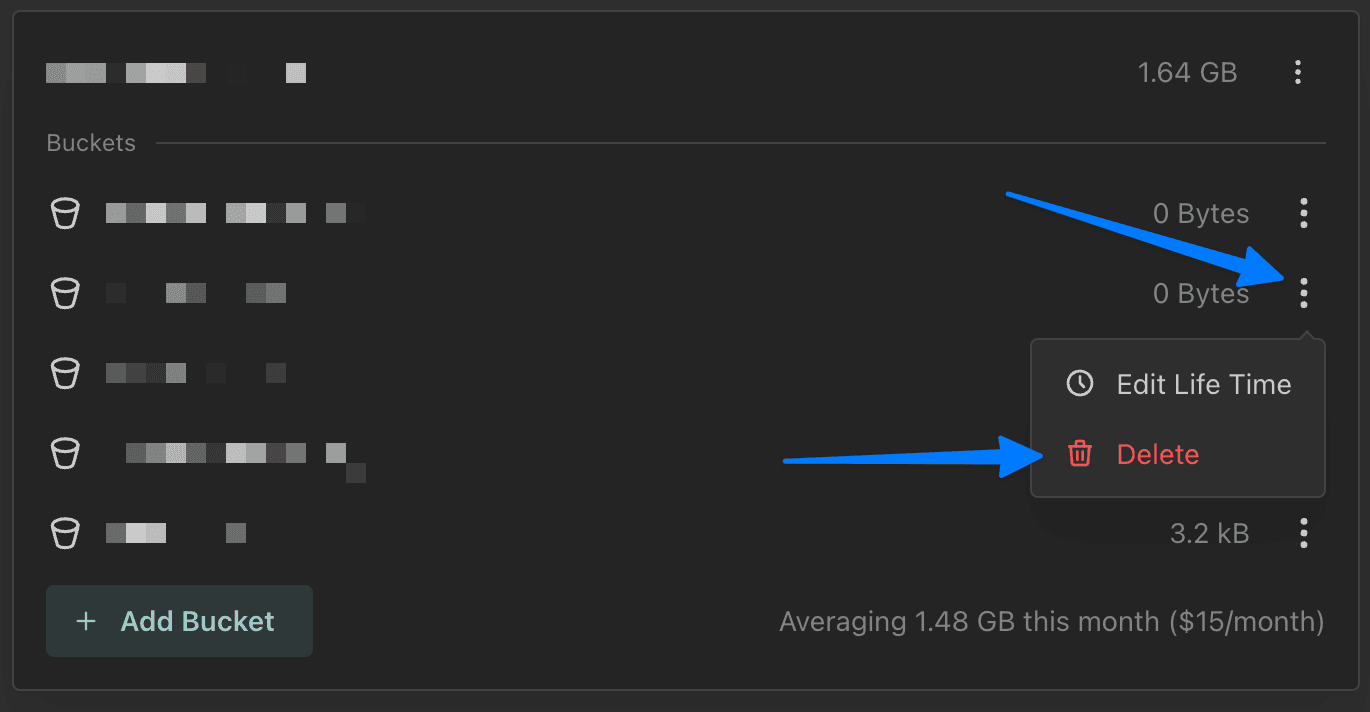Click the blurred name of the top storage item
Viewport: 1370px width, 712px height.
click(176, 73)
